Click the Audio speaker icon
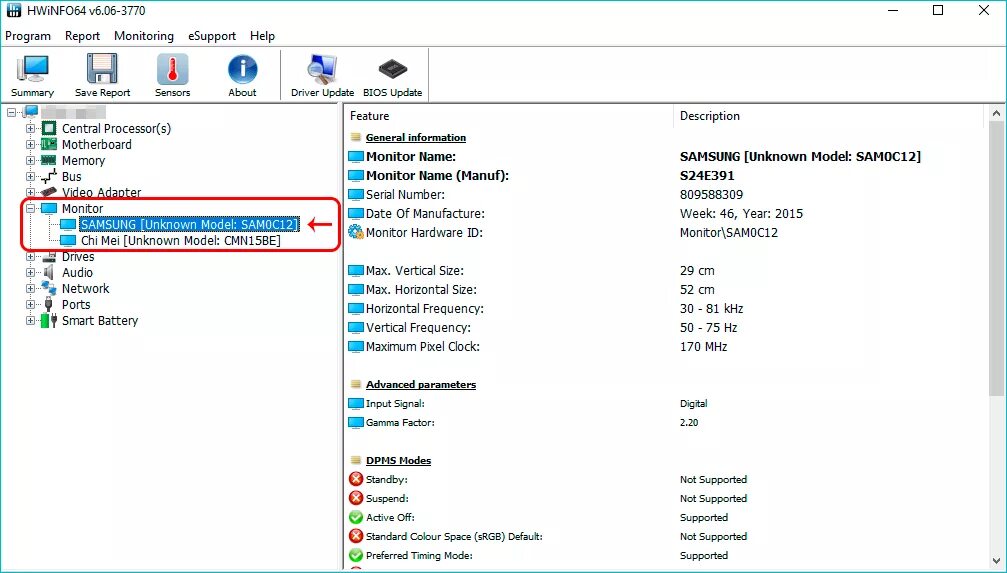This screenshot has height=573, width=1007. click(x=49, y=272)
